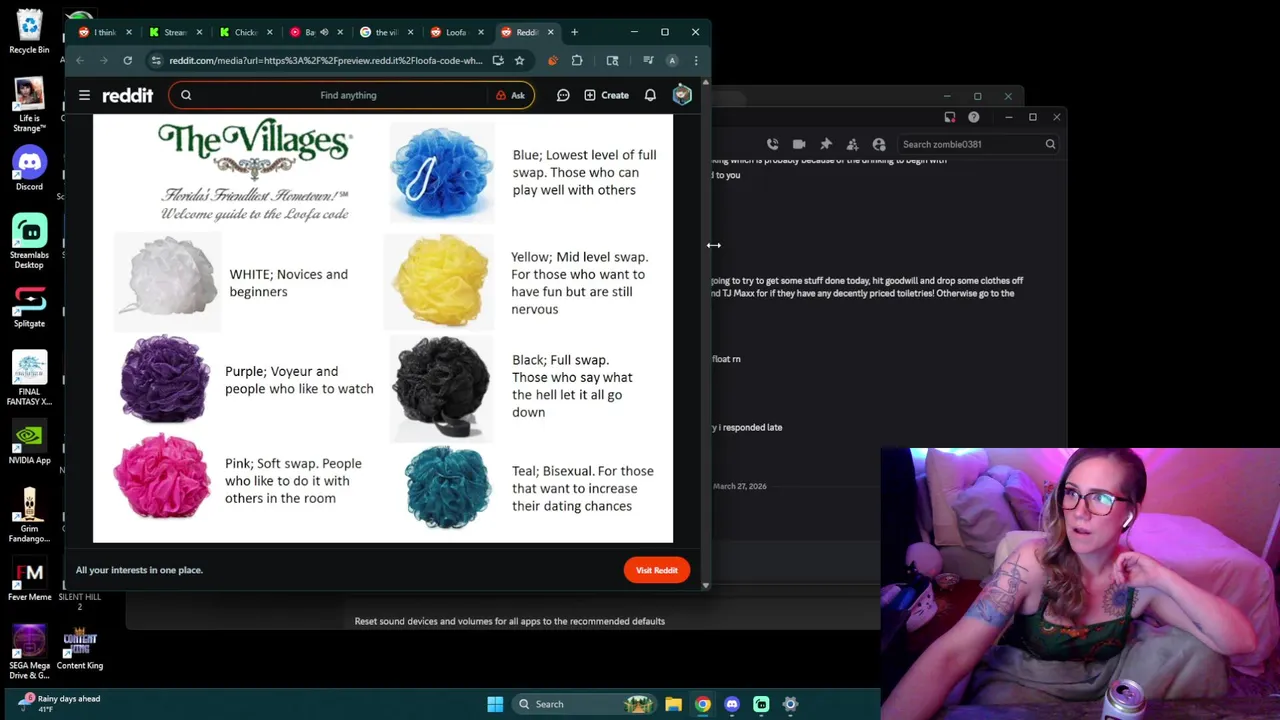Click the blue loofah image

tap(441, 172)
